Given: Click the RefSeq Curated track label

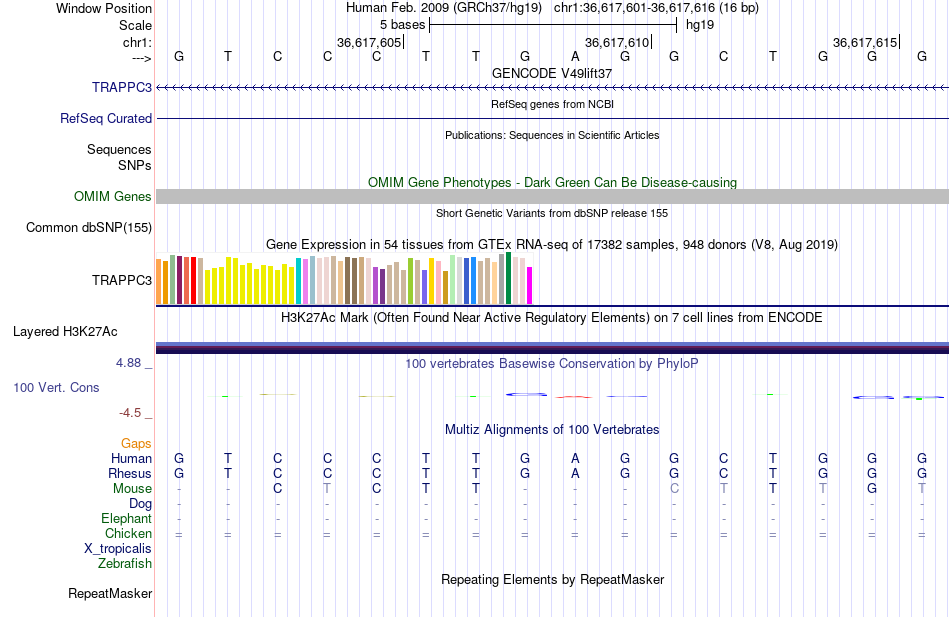Looking at the screenshot, I should (x=106, y=118).
